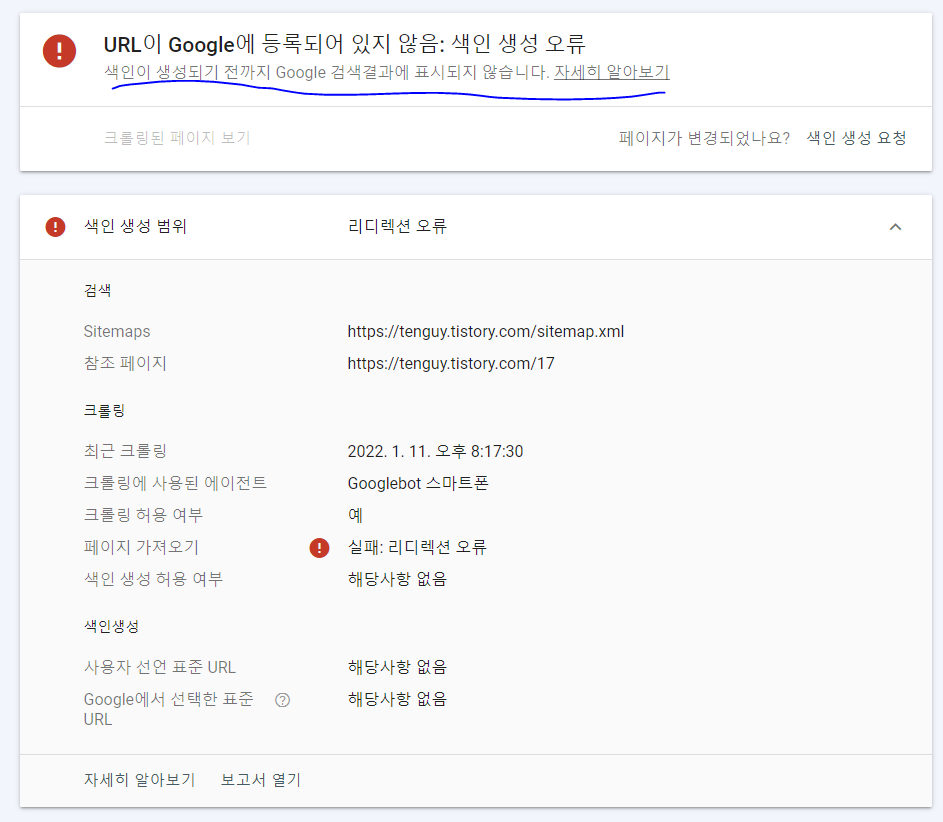
Task: Collapse the 색인 생성 범위 section chevron
Action: click(x=895, y=227)
